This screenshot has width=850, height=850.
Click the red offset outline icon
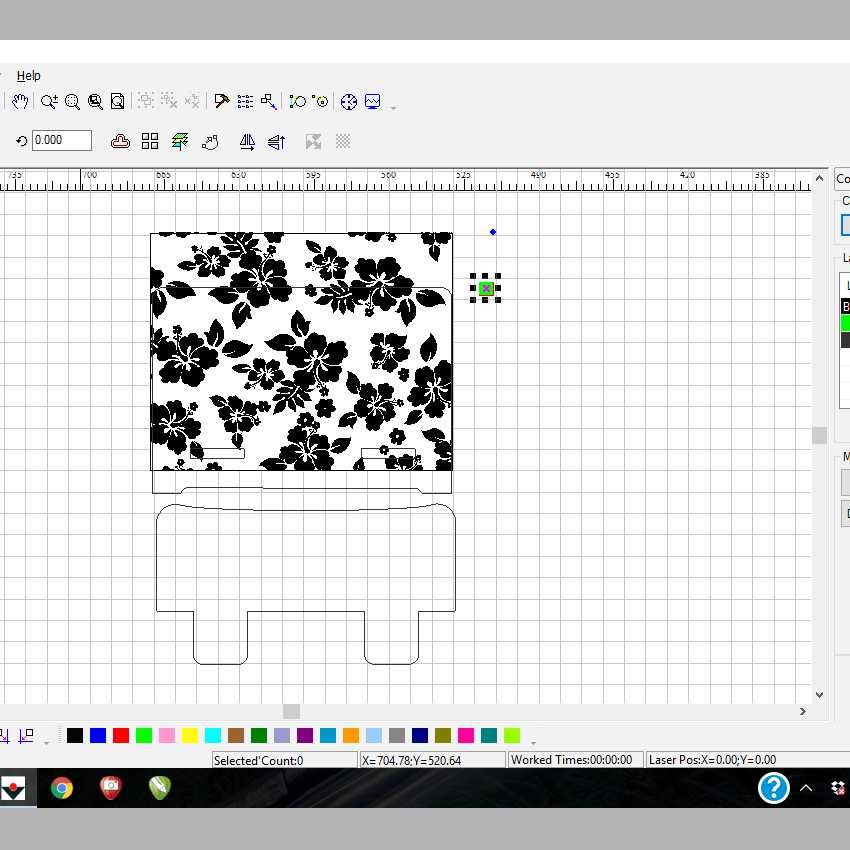pyautogui.click(x=120, y=141)
